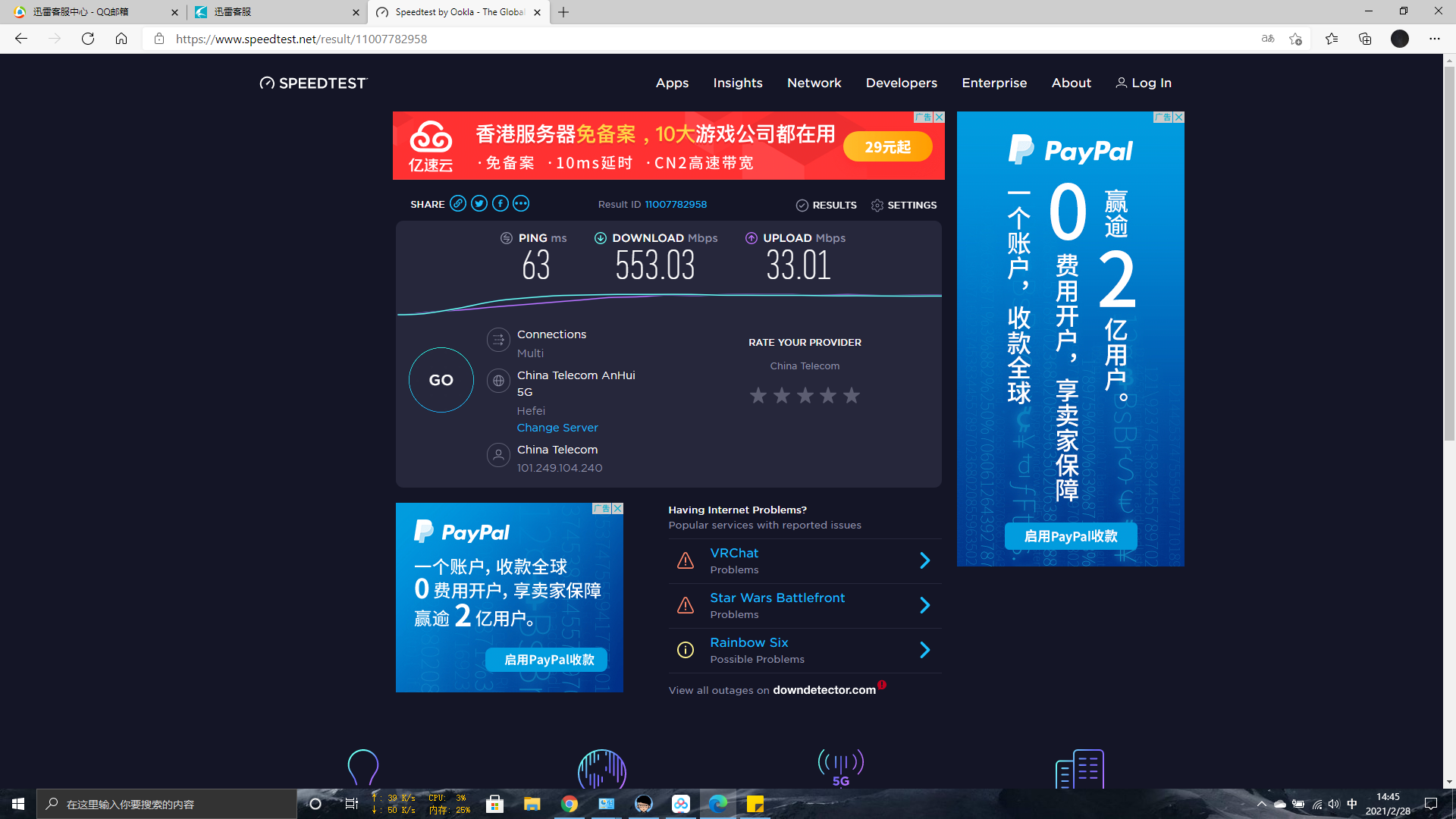Select third rating star
Viewport: 1456px width, 819px height.
805,395
